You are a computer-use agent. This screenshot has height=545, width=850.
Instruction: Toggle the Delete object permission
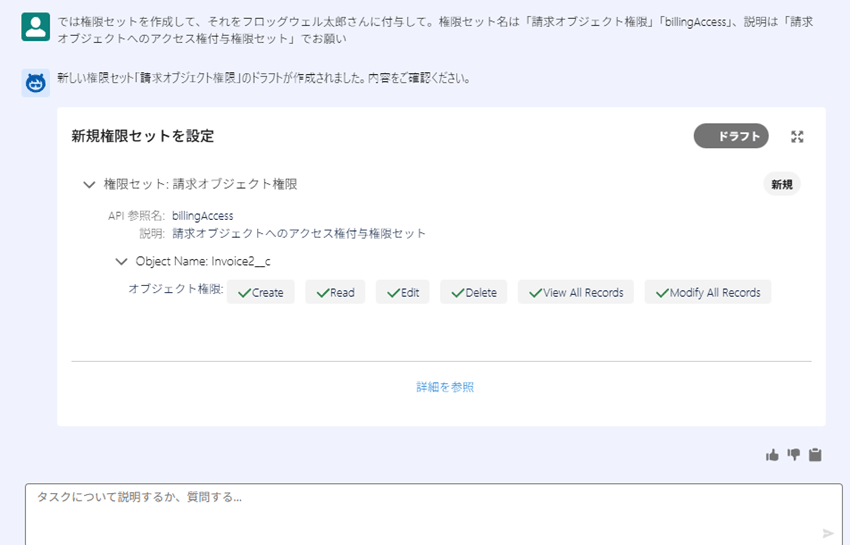pyautogui.click(x=474, y=292)
